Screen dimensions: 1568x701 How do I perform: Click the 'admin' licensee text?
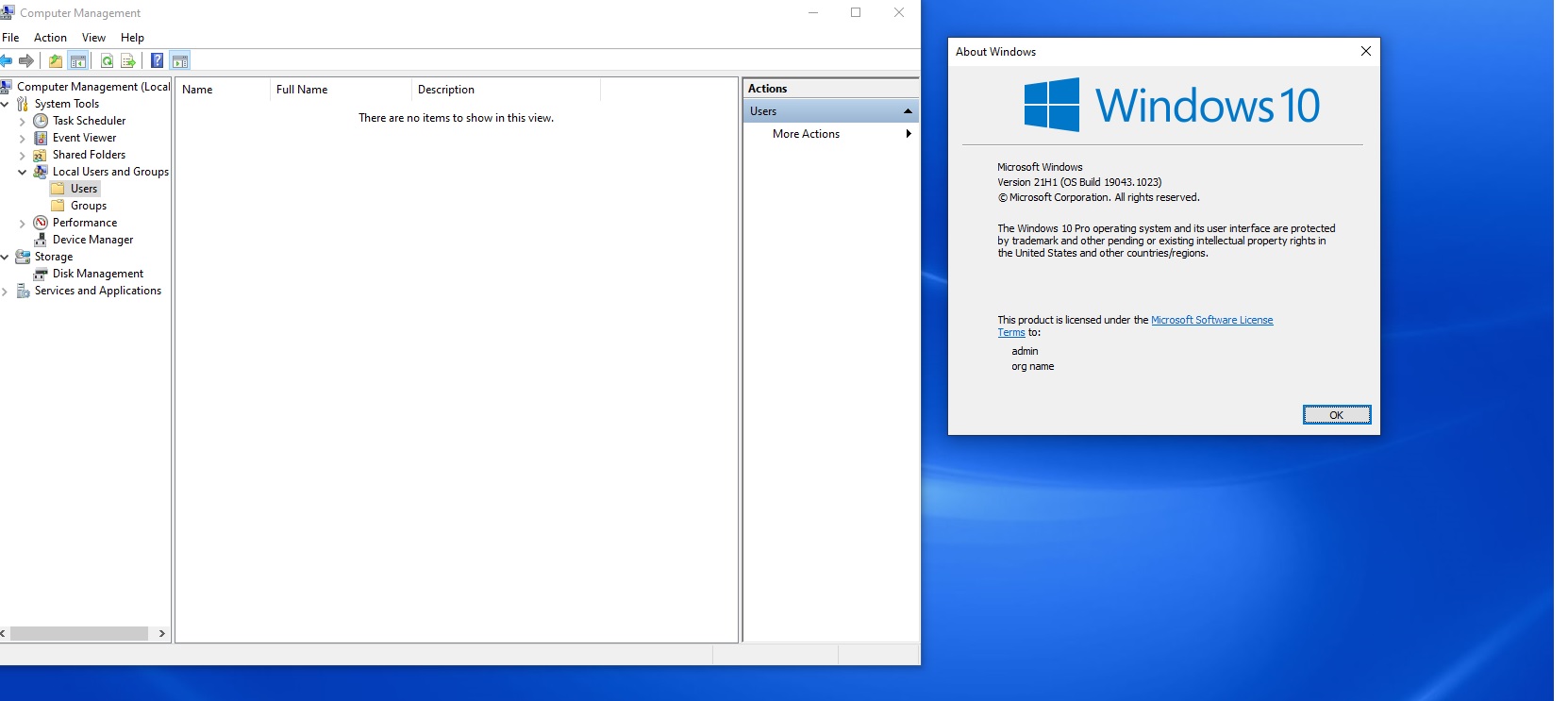tap(1025, 351)
